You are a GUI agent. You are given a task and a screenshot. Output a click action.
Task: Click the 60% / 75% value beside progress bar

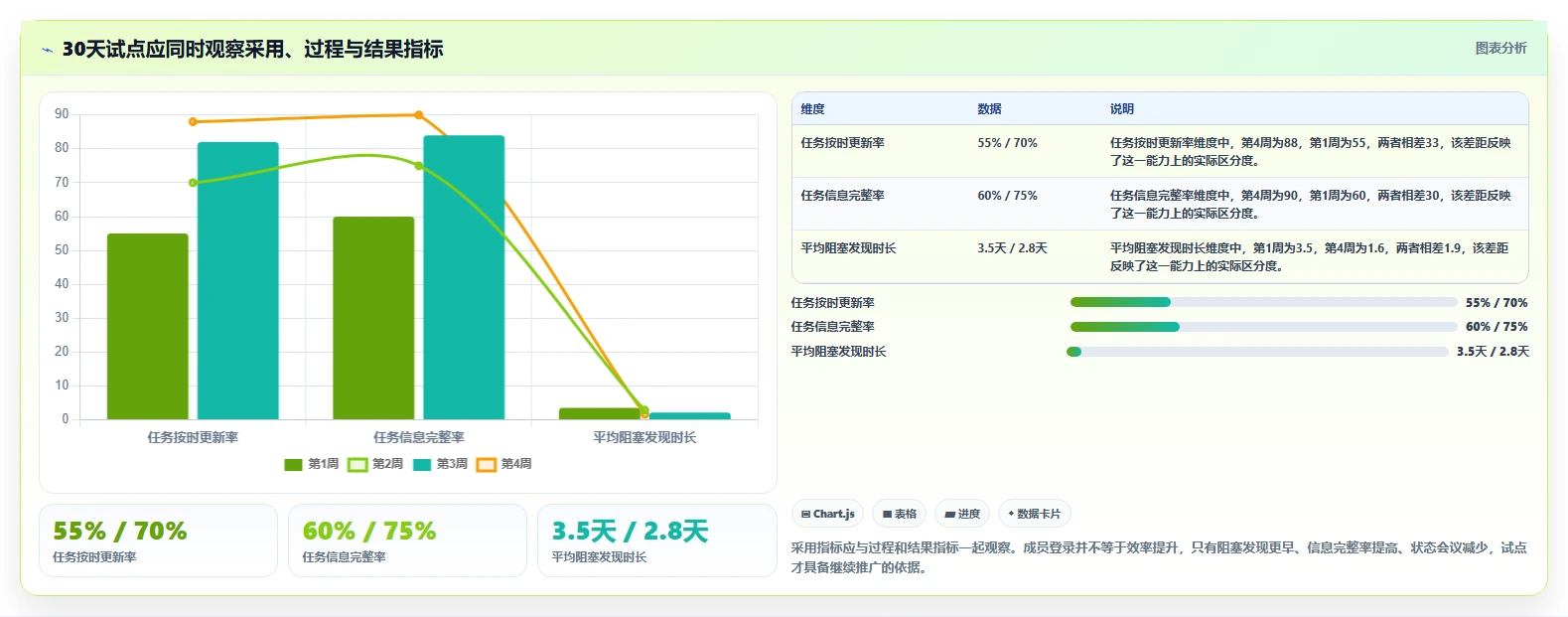pyautogui.click(x=1497, y=327)
